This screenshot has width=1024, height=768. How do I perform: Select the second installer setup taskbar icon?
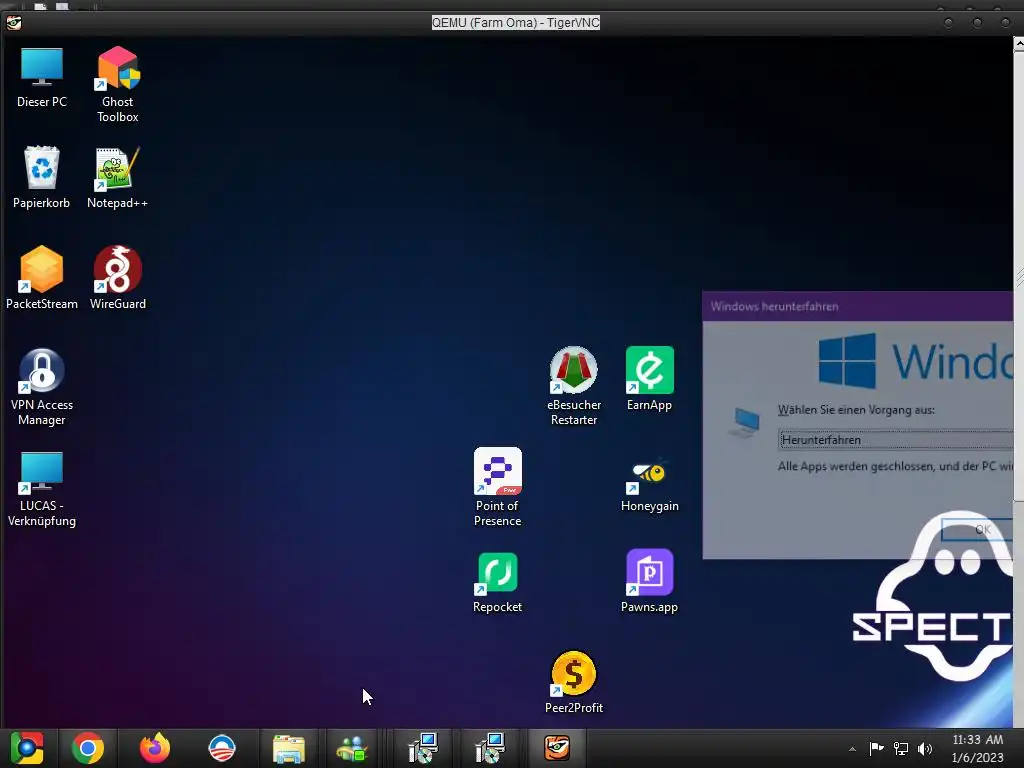[x=490, y=748]
